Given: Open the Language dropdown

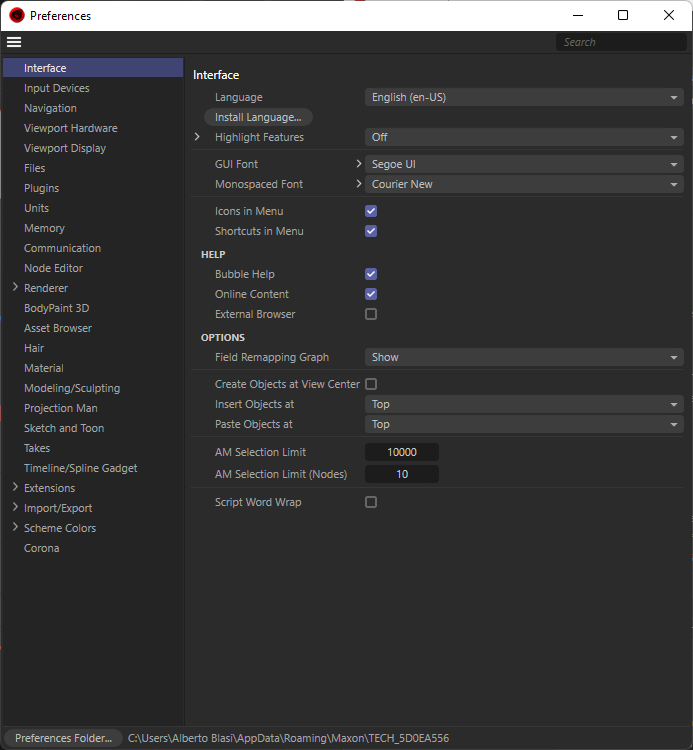Looking at the screenshot, I should pos(524,97).
